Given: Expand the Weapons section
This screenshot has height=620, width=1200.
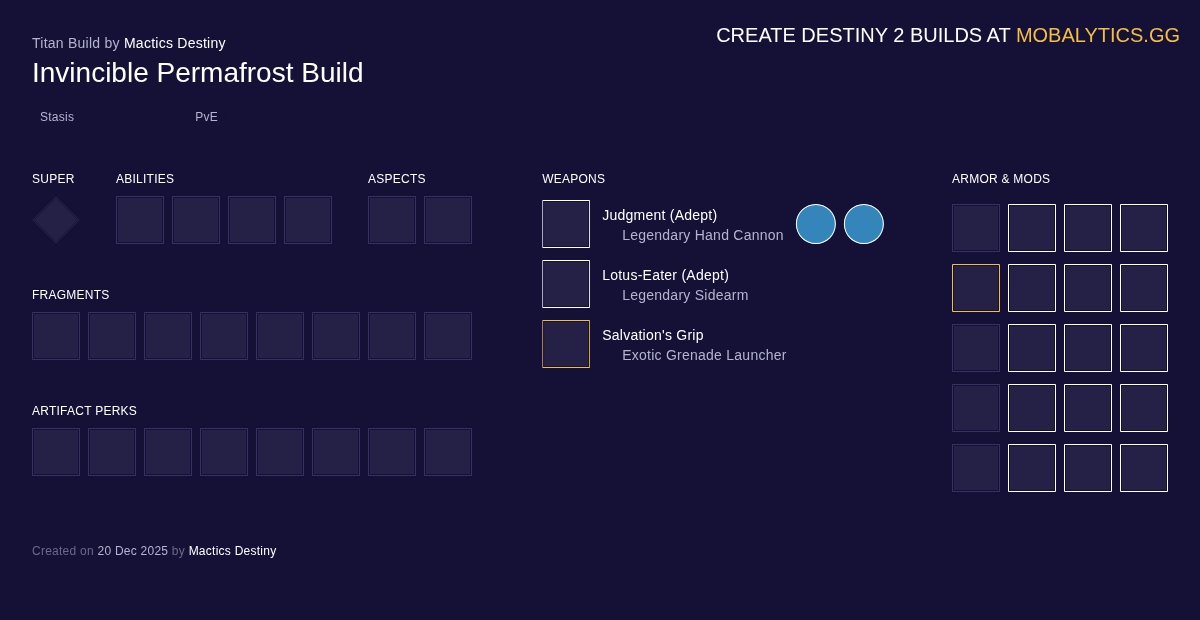Looking at the screenshot, I should tap(573, 179).
